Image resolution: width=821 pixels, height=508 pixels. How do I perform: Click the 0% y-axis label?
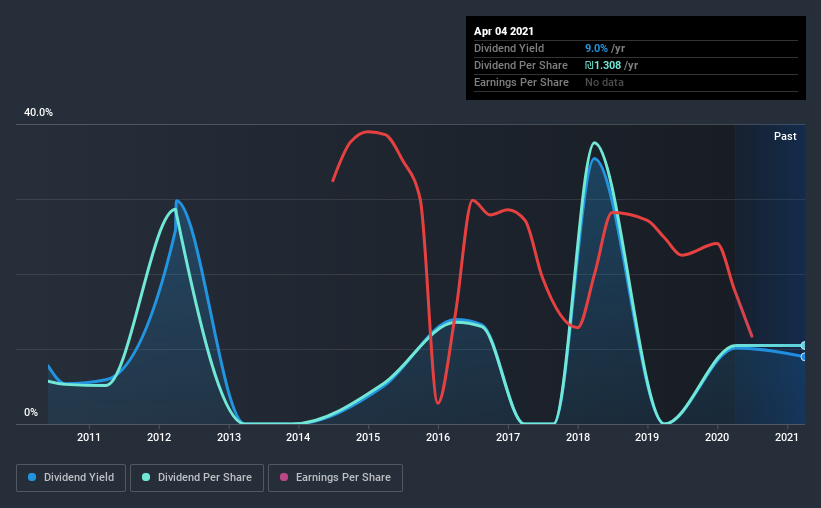click(x=31, y=413)
